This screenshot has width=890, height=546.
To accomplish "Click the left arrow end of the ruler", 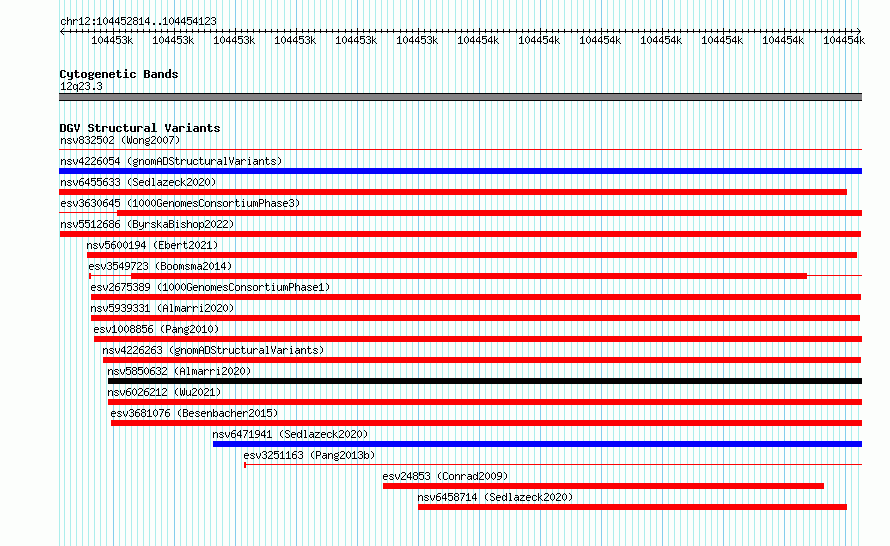I will pyautogui.click(x=62, y=31).
